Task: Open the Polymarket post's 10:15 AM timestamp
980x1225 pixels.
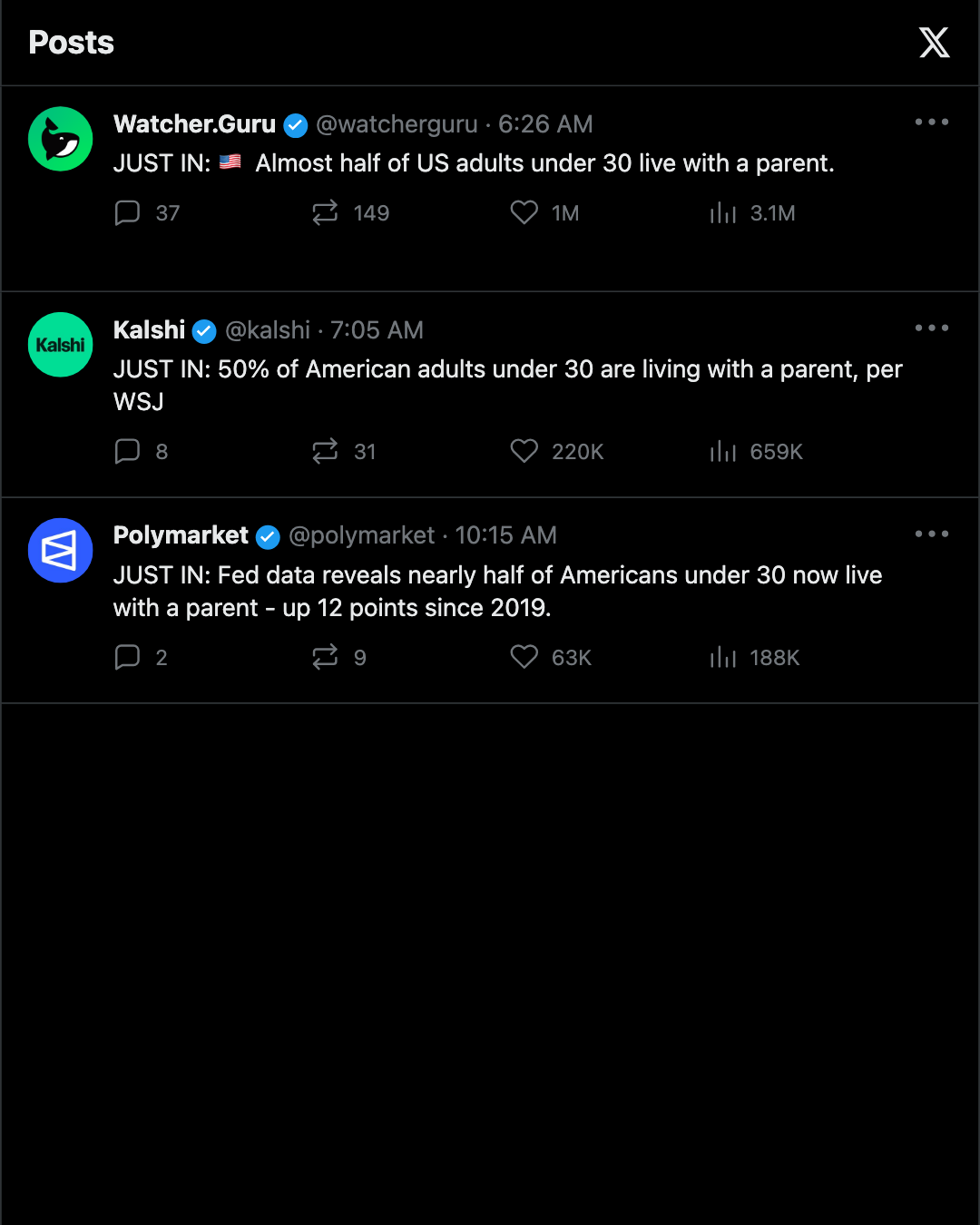Action: pyautogui.click(x=505, y=535)
